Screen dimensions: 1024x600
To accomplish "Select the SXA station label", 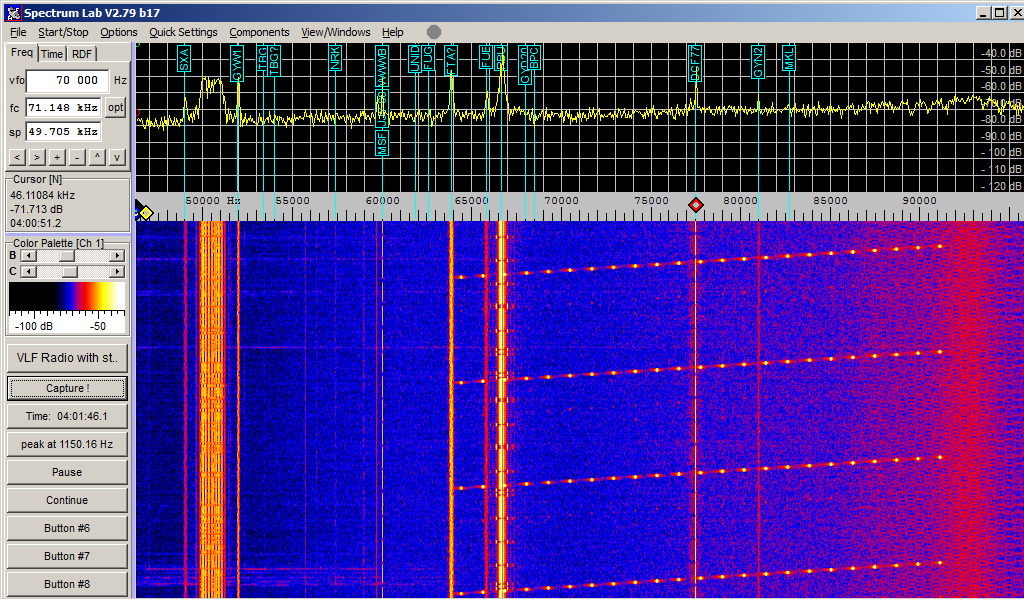I will (x=185, y=60).
